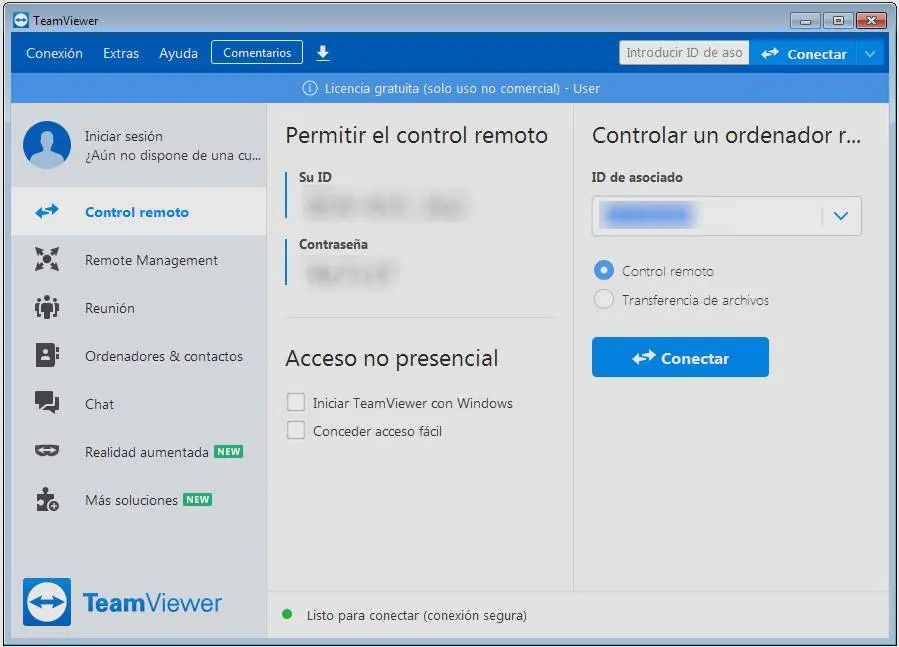Enable Conceder acceso fácil checkbox
Screen dimensions: 899x647
pyautogui.click(x=296, y=431)
